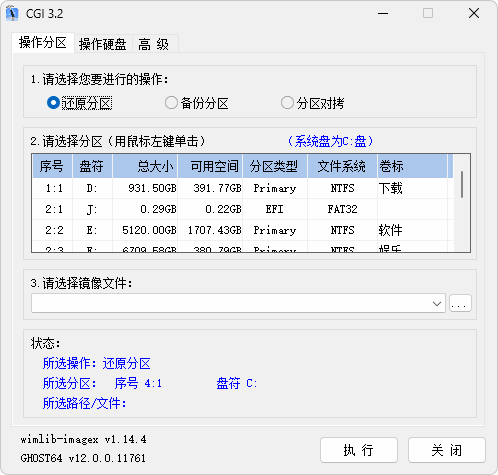Sort by the 序号 column header
The width and height of the screenshot is (498, 475).
pyautogui.click(x=52, y=166)
